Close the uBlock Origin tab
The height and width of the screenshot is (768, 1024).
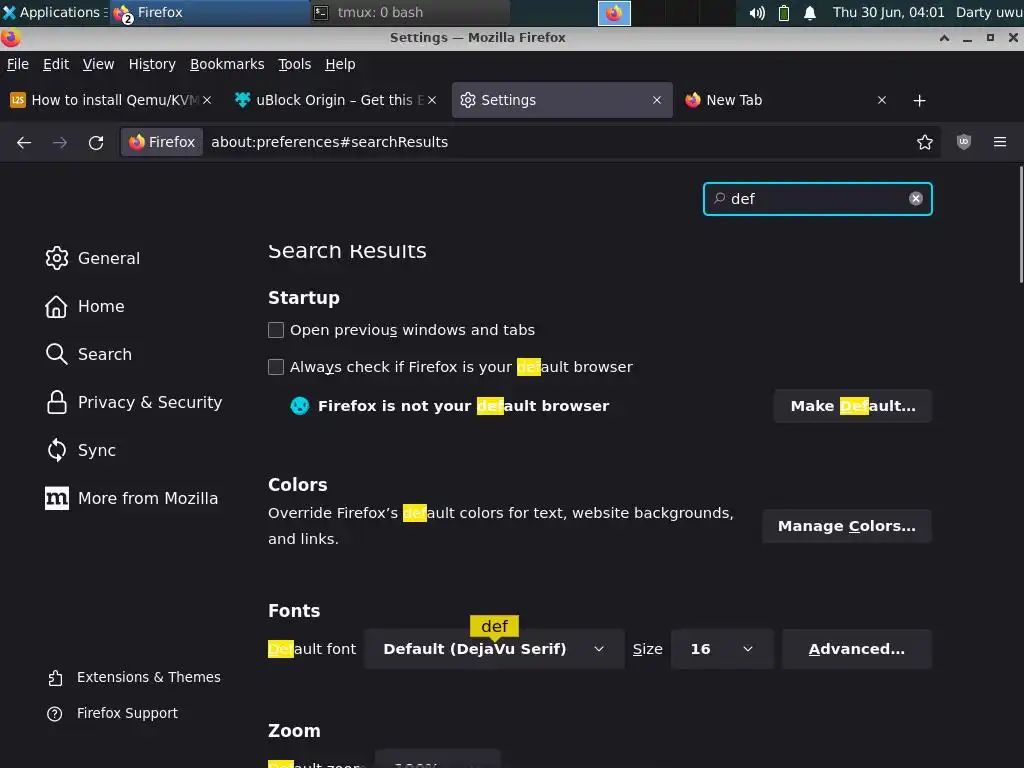(x=432, y=100)
